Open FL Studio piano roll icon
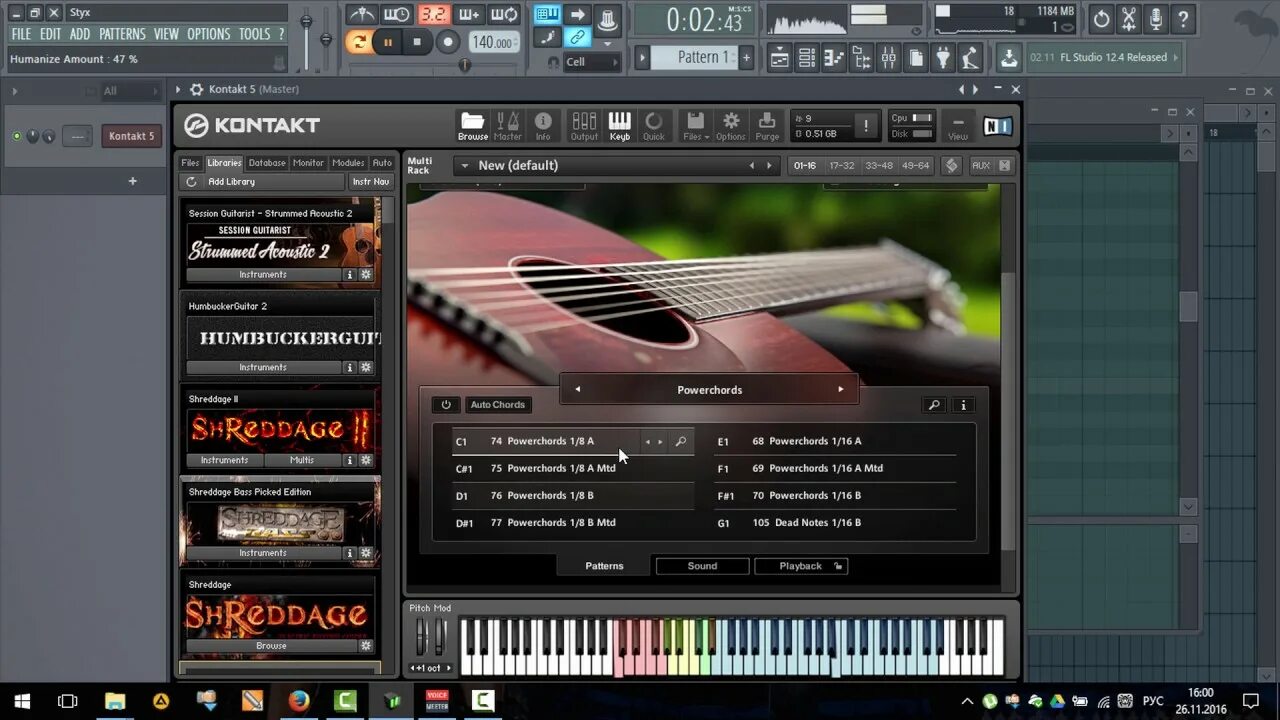Viewport: 1280px width, 720px height. coord(835,58)
